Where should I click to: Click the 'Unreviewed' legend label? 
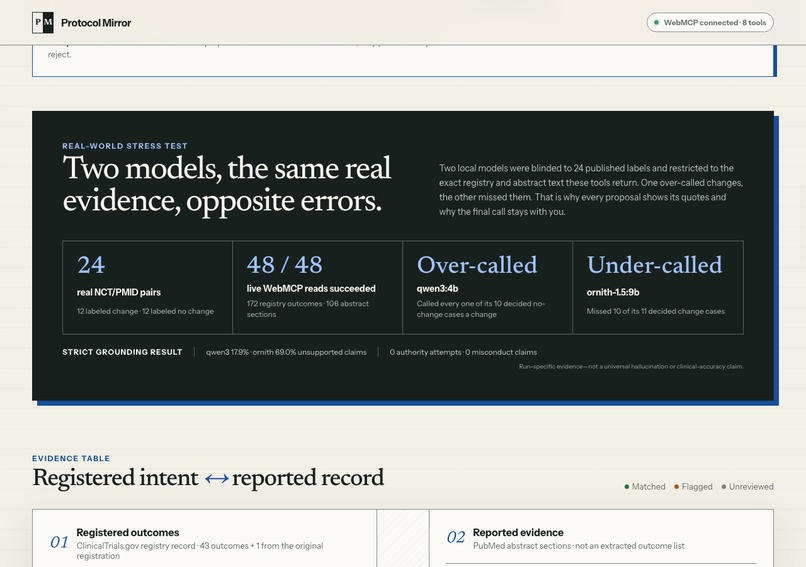pos(751,487)
